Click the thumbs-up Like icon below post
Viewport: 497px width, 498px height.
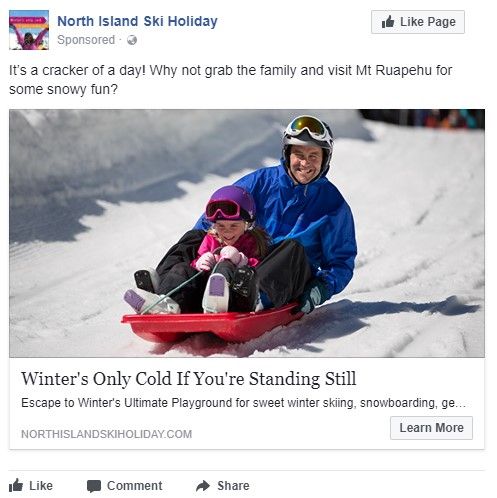(x=16, y=485)
